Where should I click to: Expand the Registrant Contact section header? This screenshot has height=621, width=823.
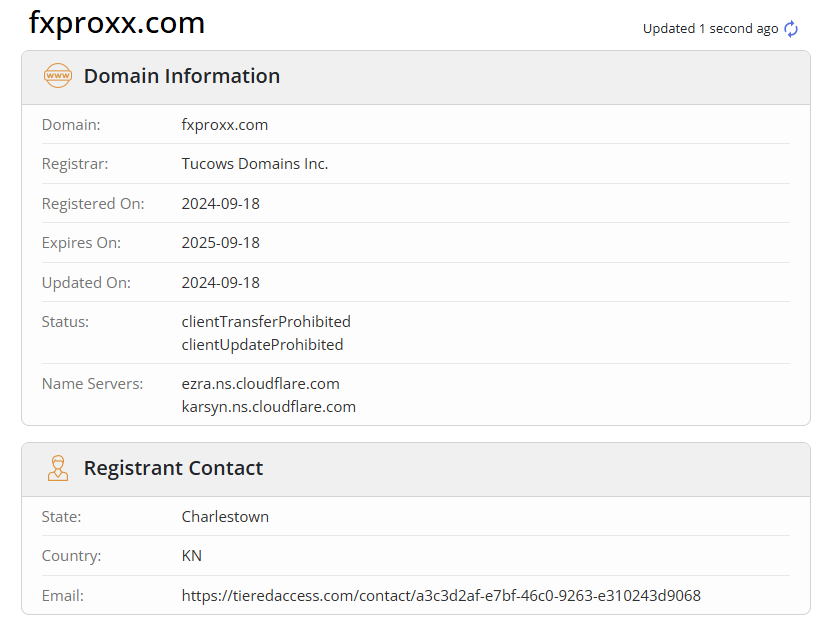(173, 468)
